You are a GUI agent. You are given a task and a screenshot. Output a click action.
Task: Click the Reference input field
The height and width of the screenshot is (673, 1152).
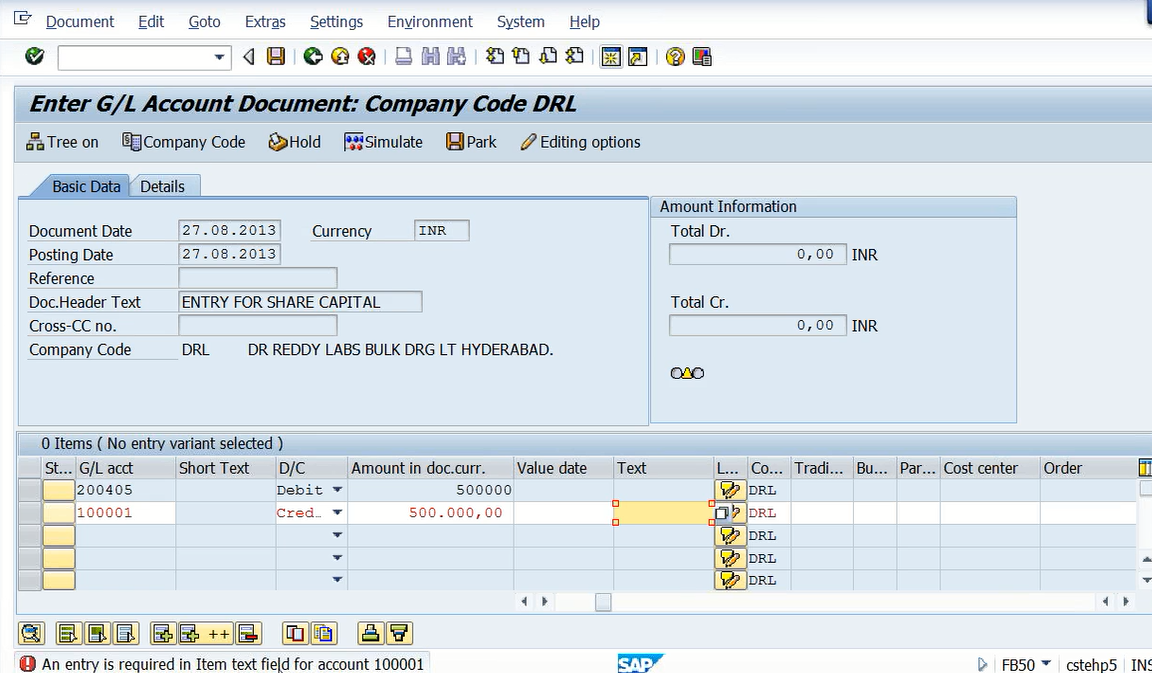[x=258, y=278]
